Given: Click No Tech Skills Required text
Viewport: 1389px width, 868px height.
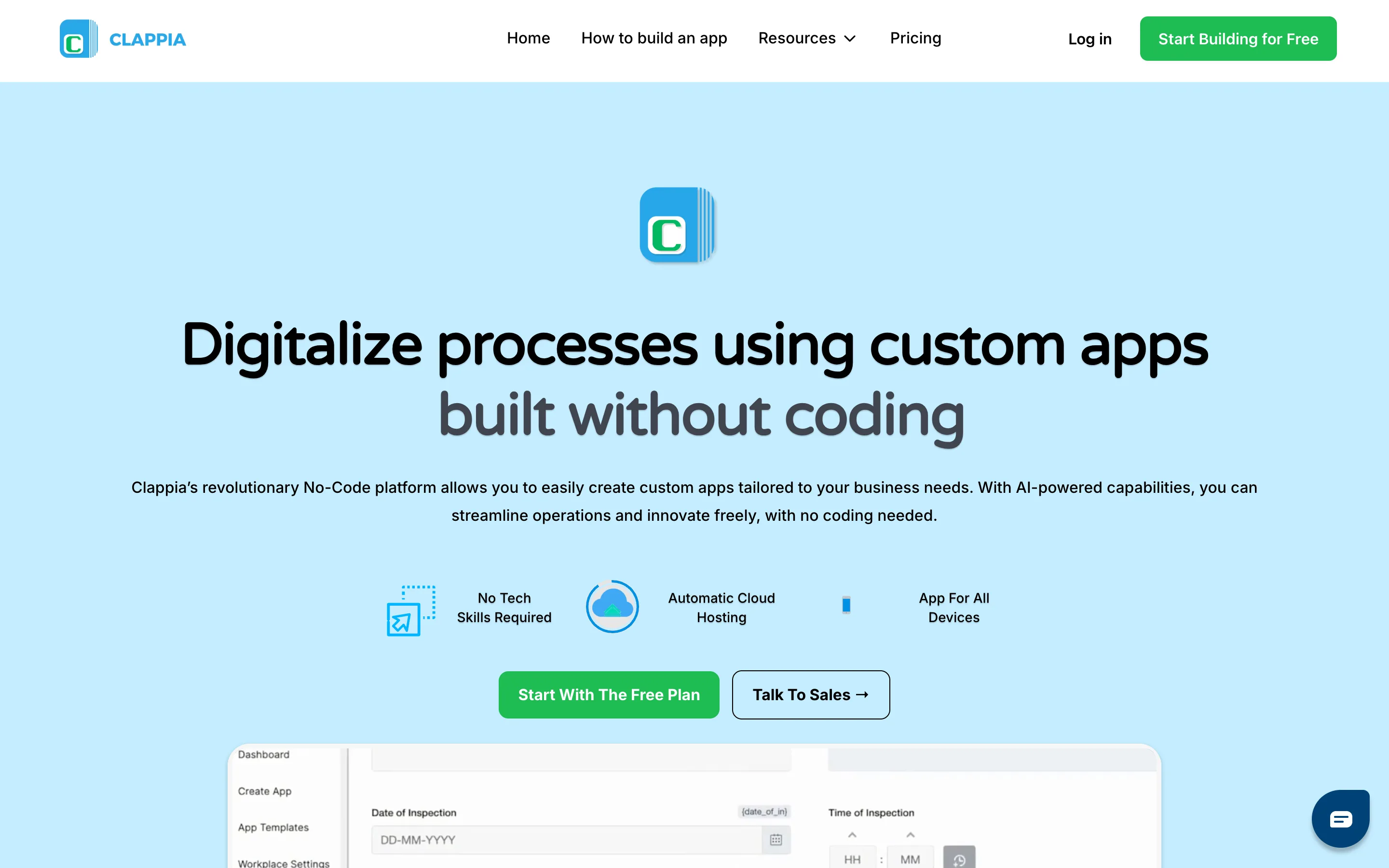Looking at the screenshot, I should (x=504, y=608).
